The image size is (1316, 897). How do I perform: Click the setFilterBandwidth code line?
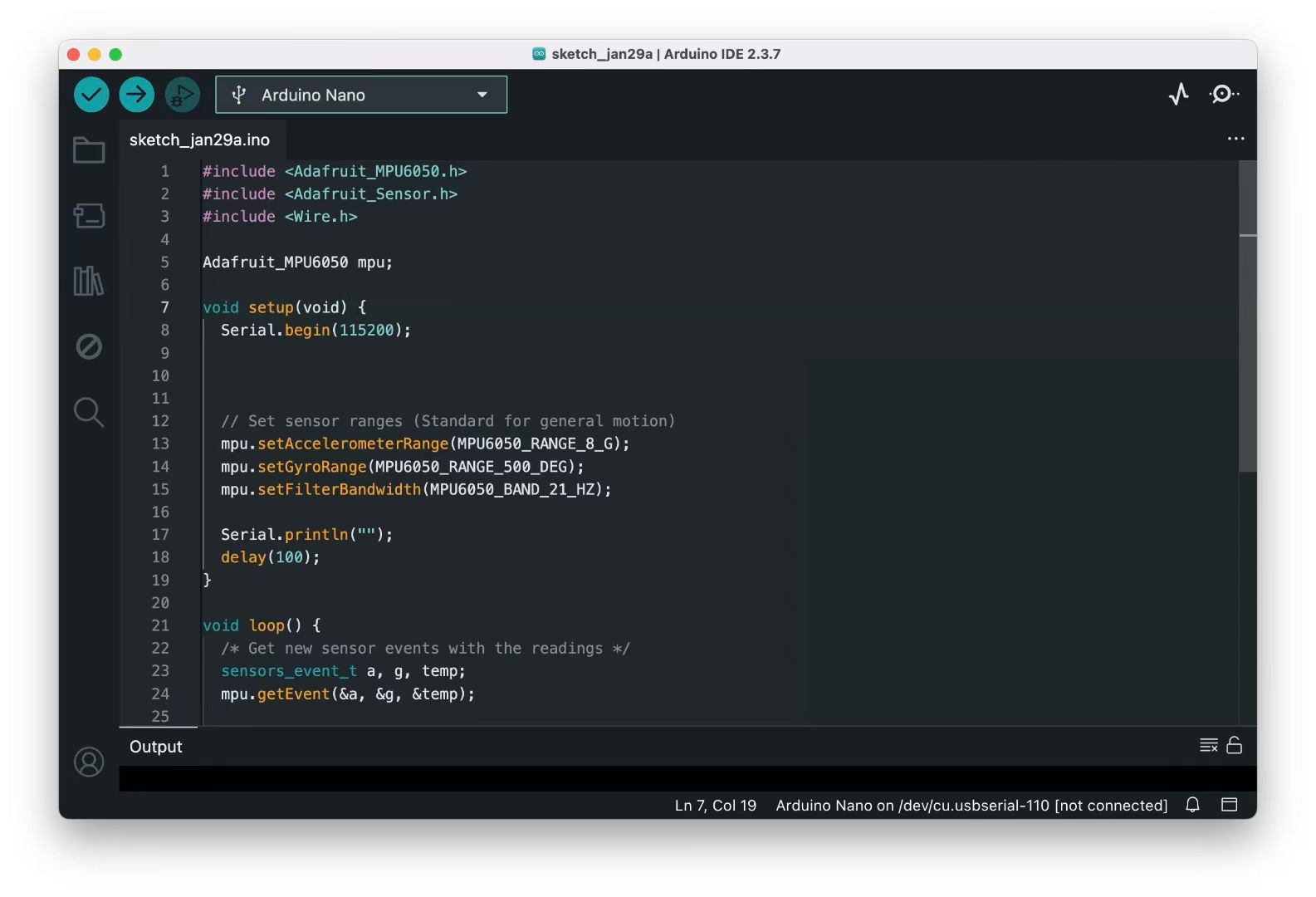[416, 489]
